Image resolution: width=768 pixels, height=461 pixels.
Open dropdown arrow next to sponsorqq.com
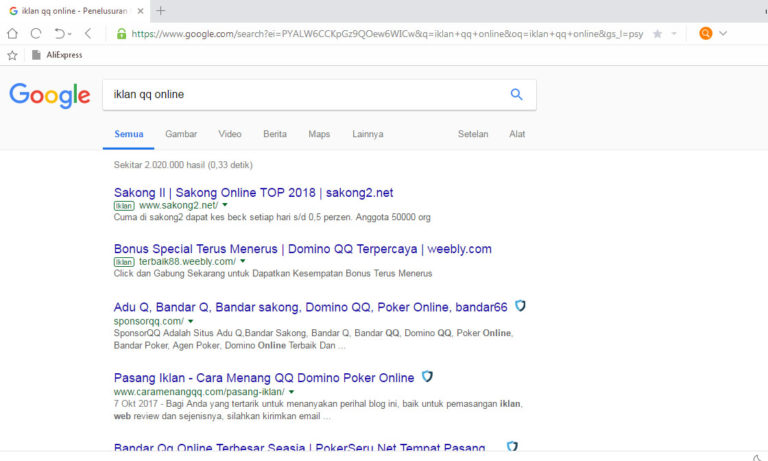[192, 321]
